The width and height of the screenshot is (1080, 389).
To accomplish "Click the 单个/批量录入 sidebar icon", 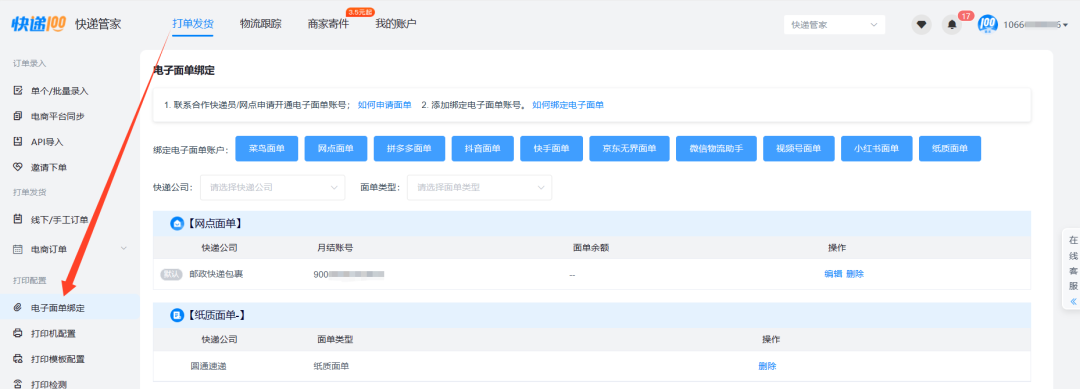I will click(x=19, y=90).
